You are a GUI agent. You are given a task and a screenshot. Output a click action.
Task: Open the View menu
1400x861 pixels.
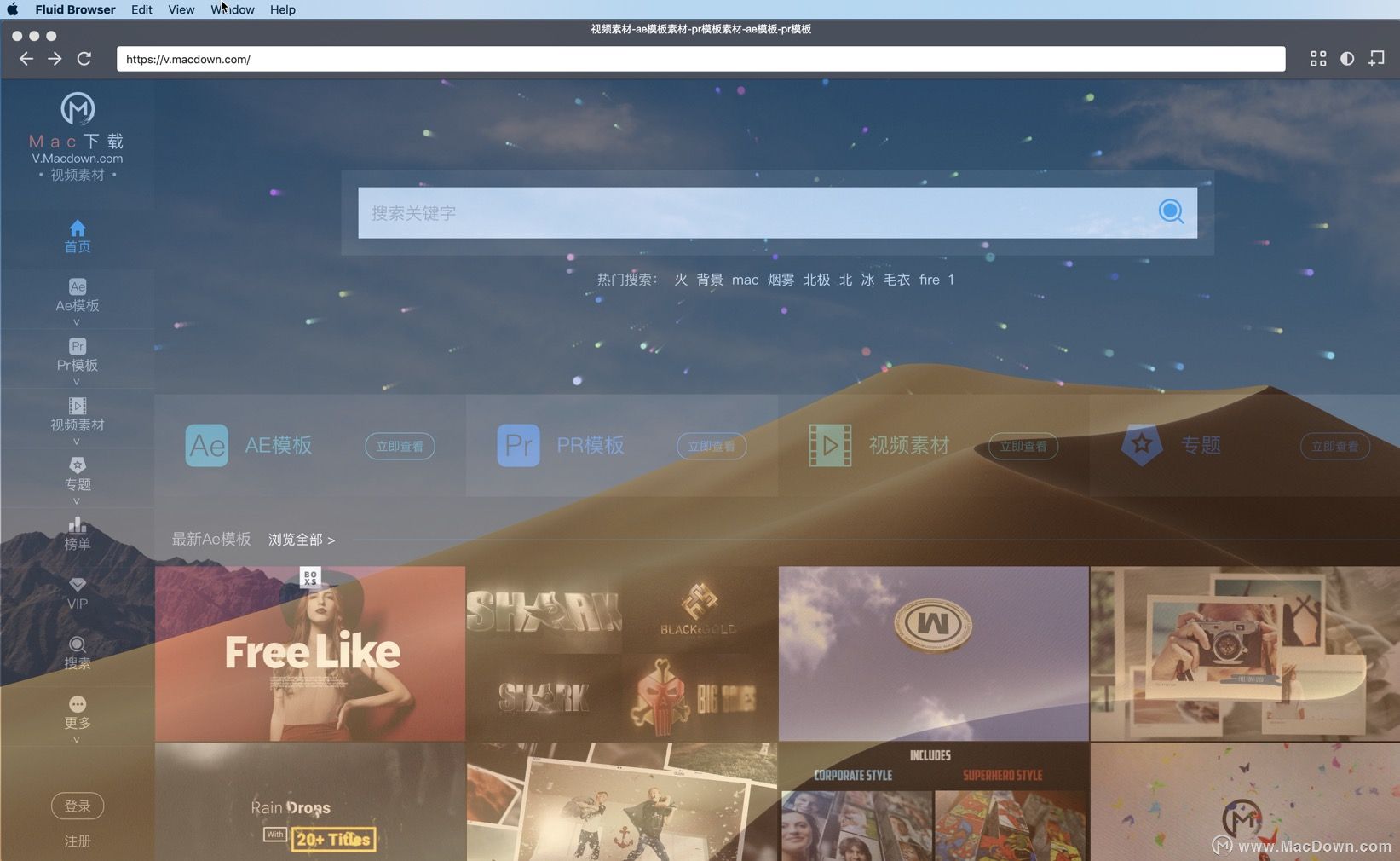click(x=181, y=9)
